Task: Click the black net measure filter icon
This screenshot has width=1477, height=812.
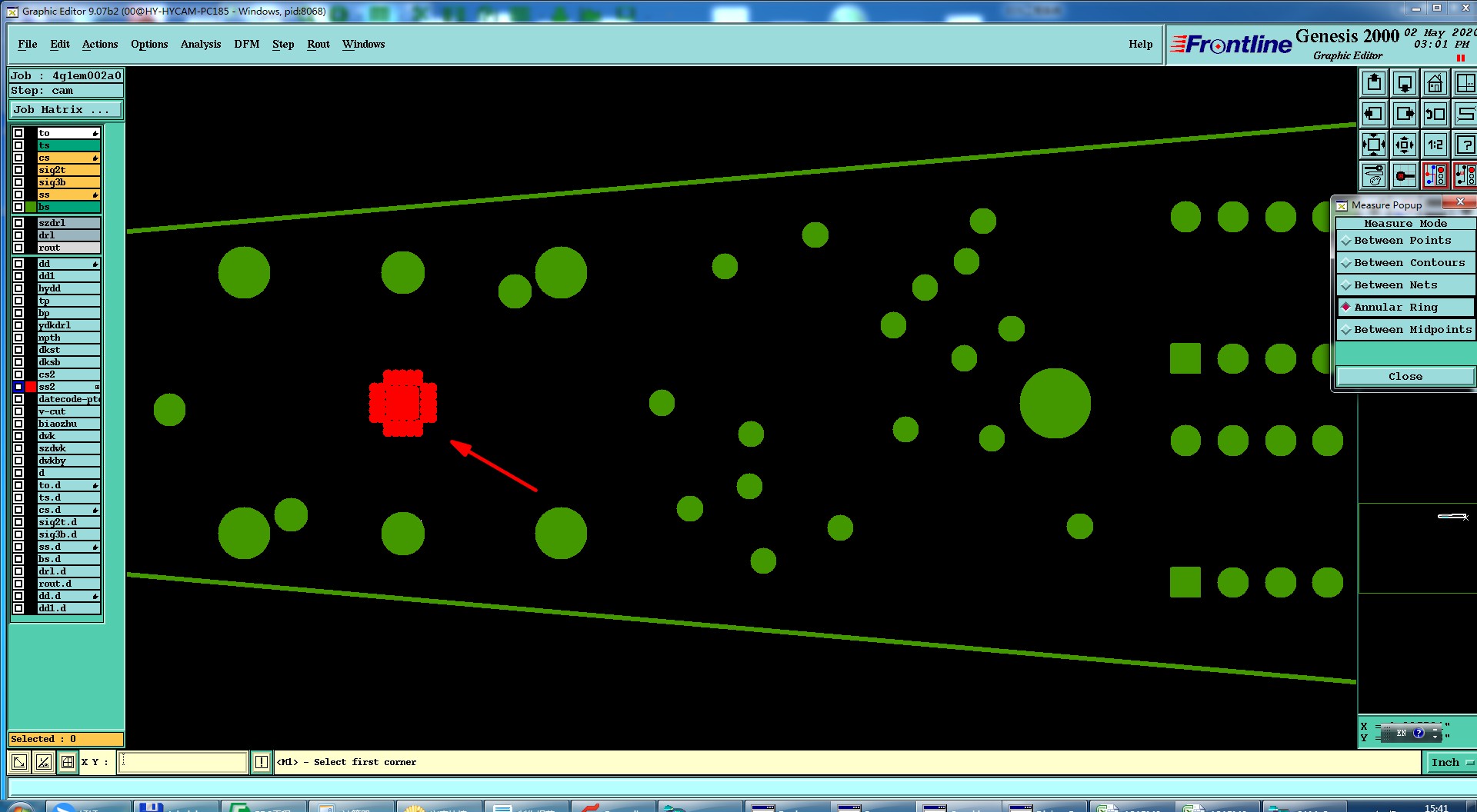Action: point(1465,175)
